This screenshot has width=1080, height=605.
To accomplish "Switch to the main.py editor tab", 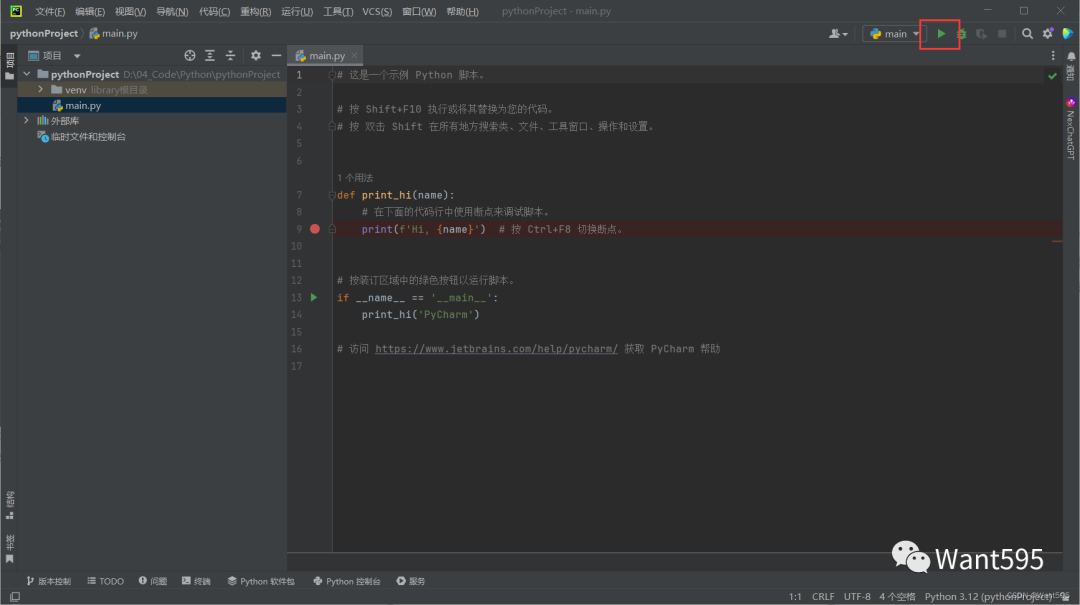I will (x=325, y=56).
